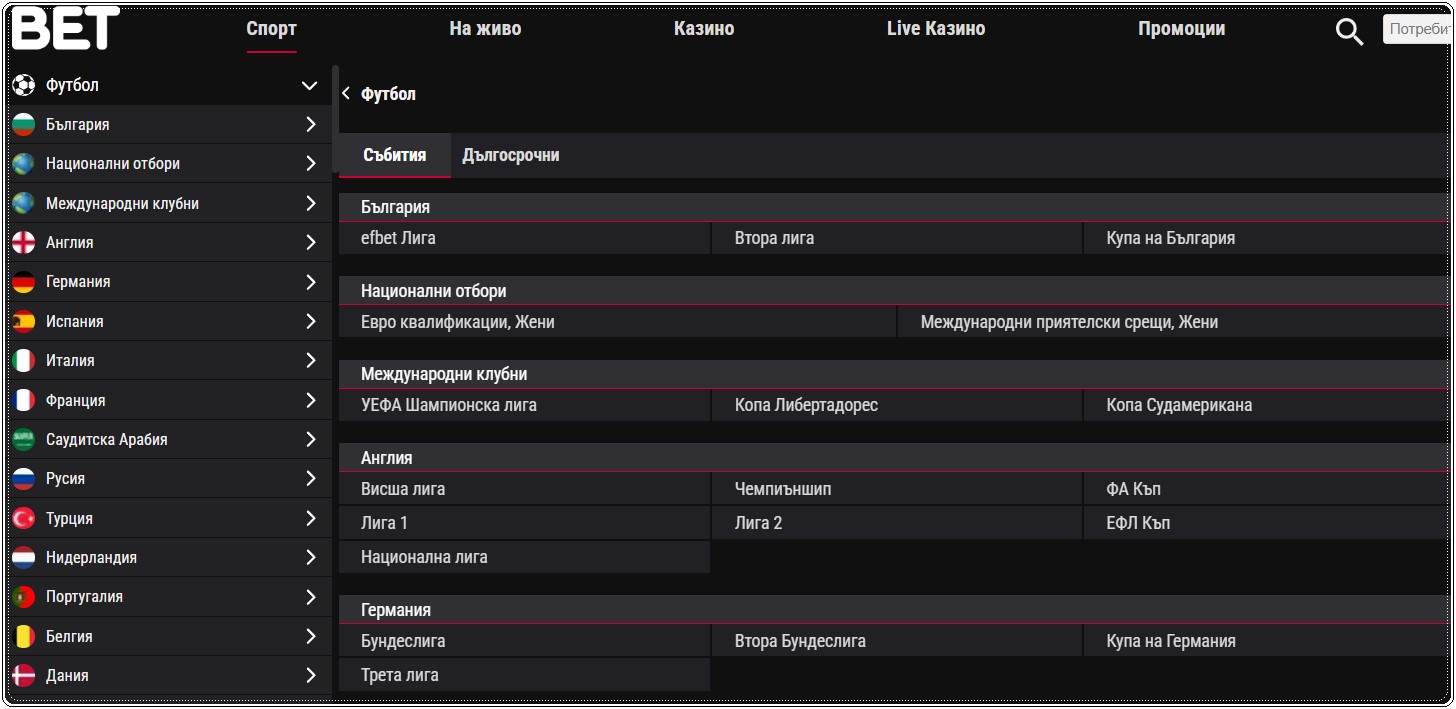Screen dimensions: 1456x709
Task: Switch to the Дългосрочни tab
Action: [510, 155]
